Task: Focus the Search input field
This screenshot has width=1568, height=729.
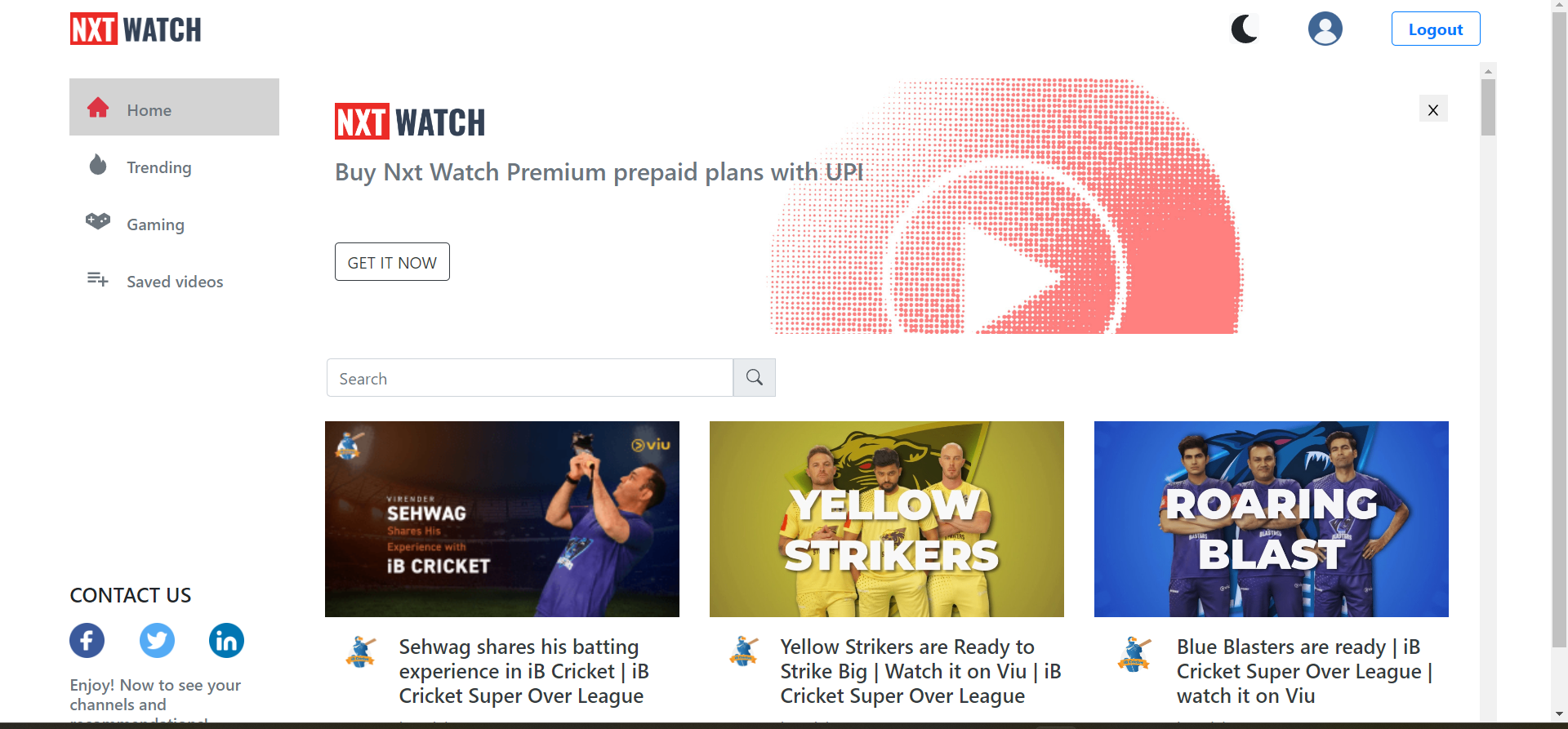Action: [x=530, y=378]
